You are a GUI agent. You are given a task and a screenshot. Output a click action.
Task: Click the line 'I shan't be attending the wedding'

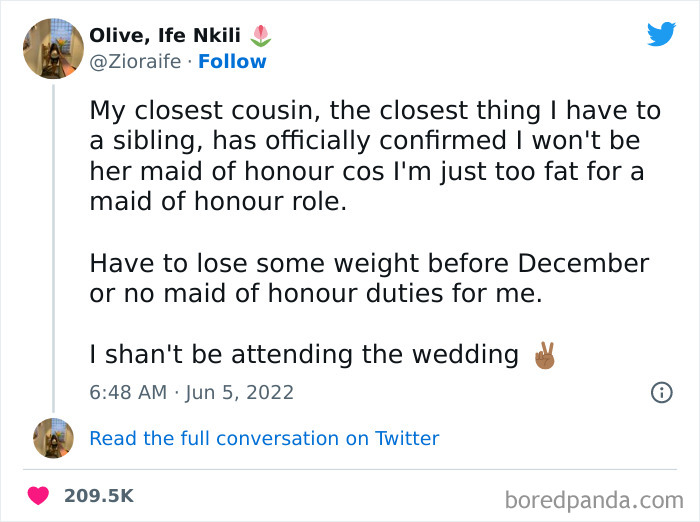303,354
